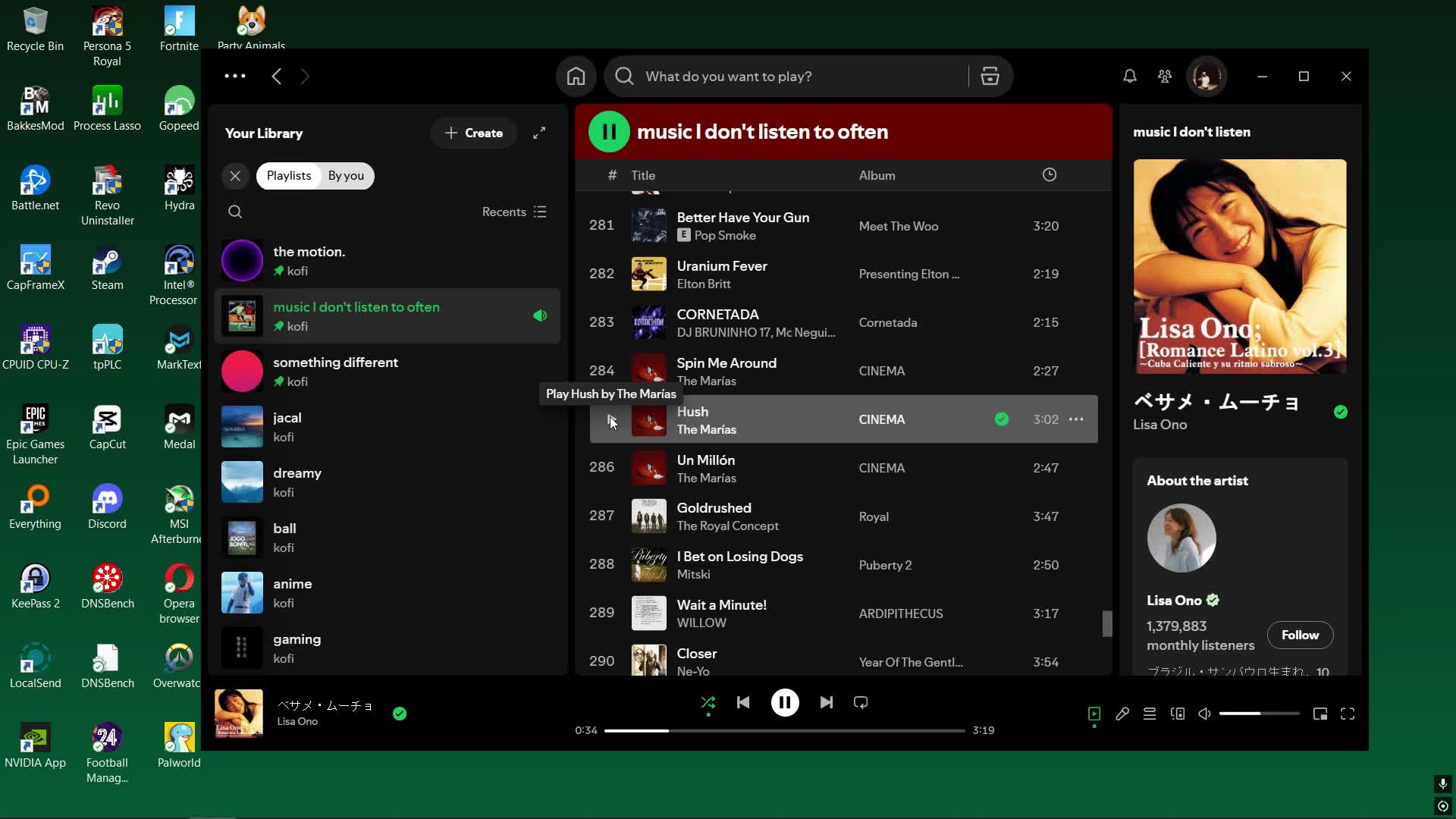Click the track list scrollbar thumb

(1107, 623)
